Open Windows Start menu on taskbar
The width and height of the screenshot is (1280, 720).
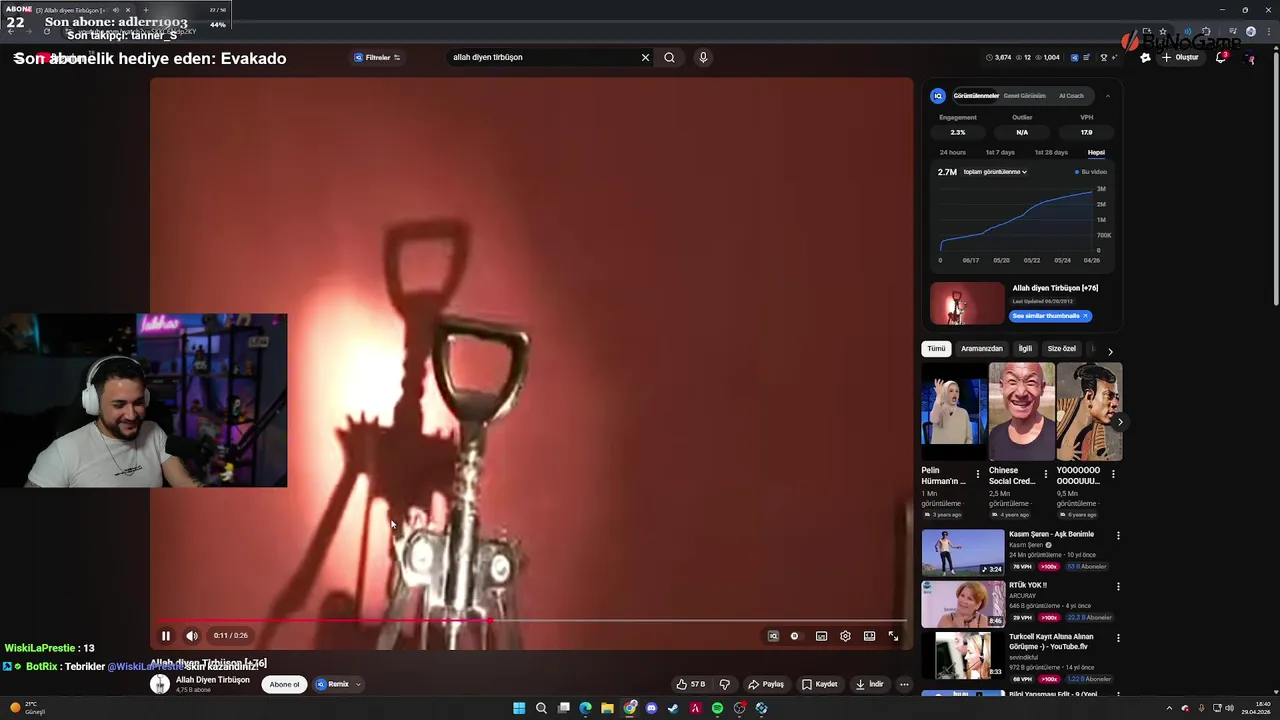click(x=519, y=708)
